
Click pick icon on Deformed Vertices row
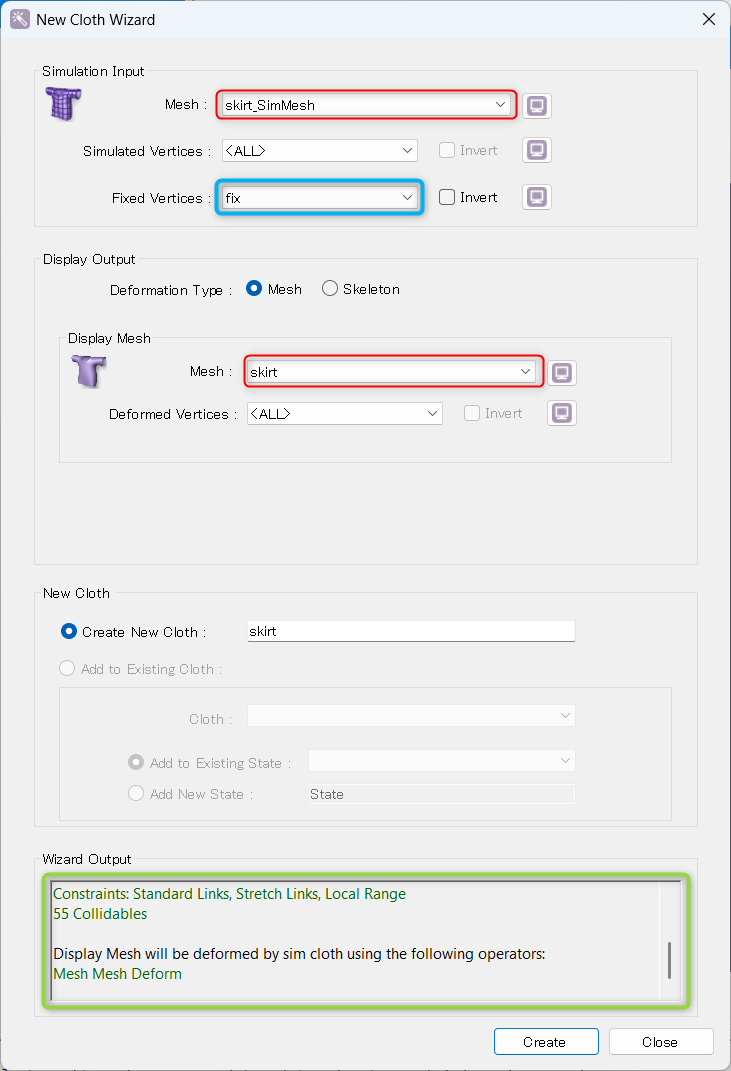tap(562, 413)
